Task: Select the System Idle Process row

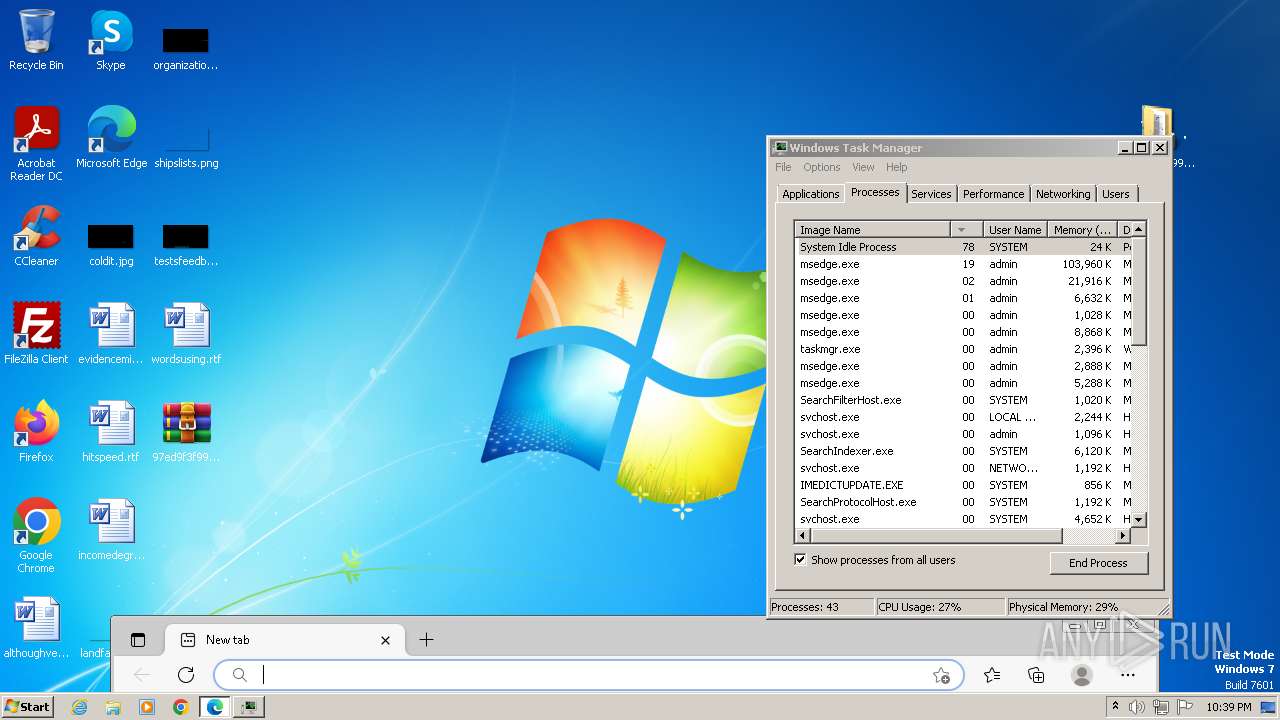Action: click(x=963, y=247)
